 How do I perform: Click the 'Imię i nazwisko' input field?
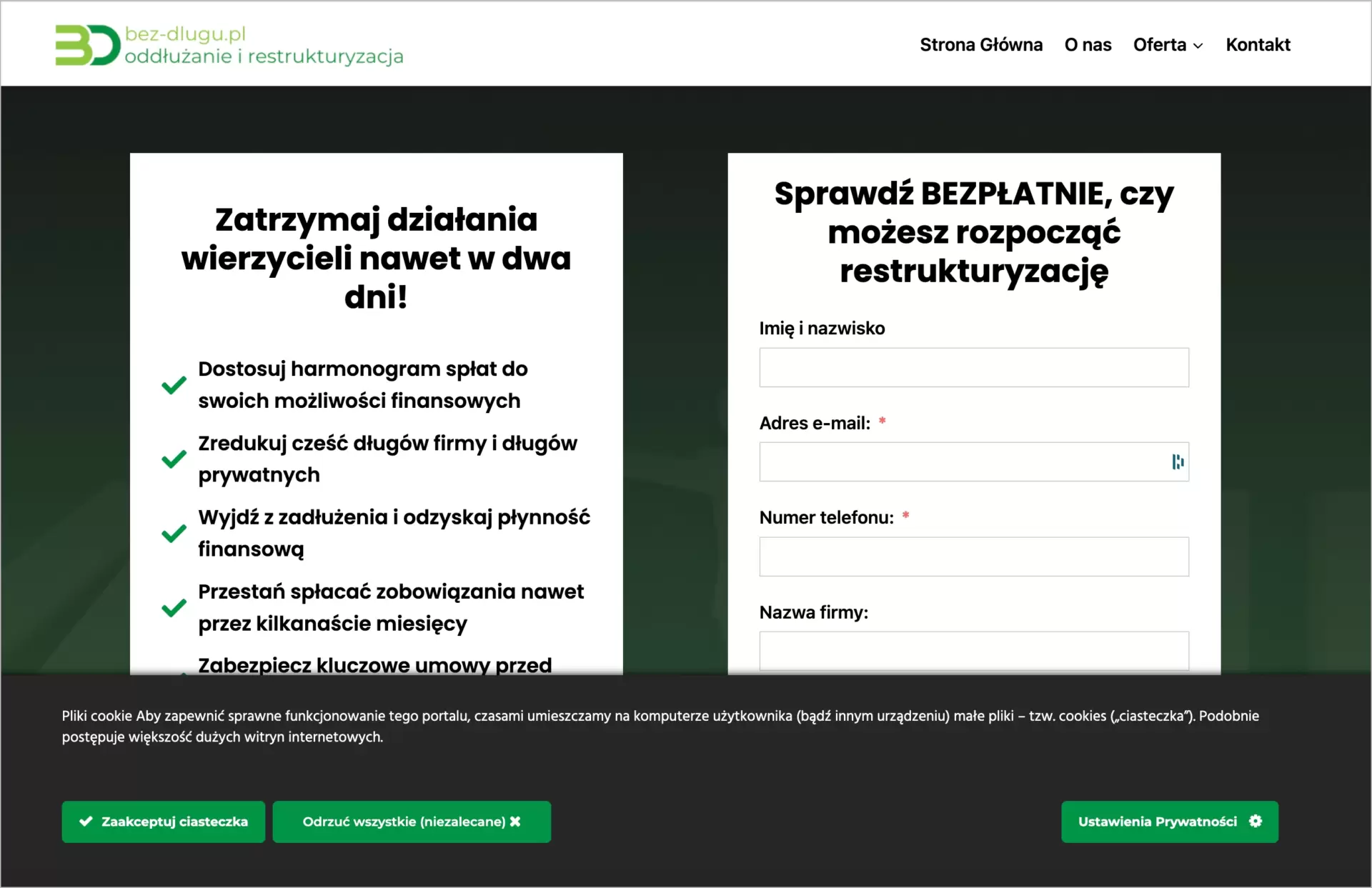coord(973,367)
